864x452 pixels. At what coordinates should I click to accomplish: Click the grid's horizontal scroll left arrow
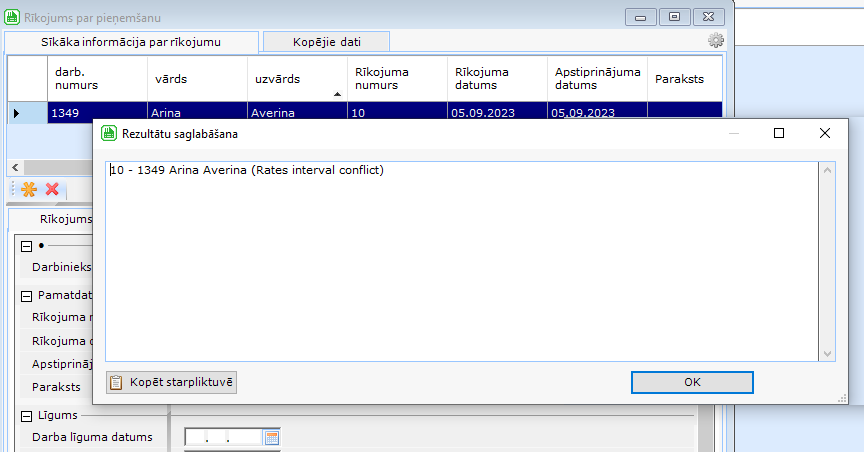[x=13, y=166]
